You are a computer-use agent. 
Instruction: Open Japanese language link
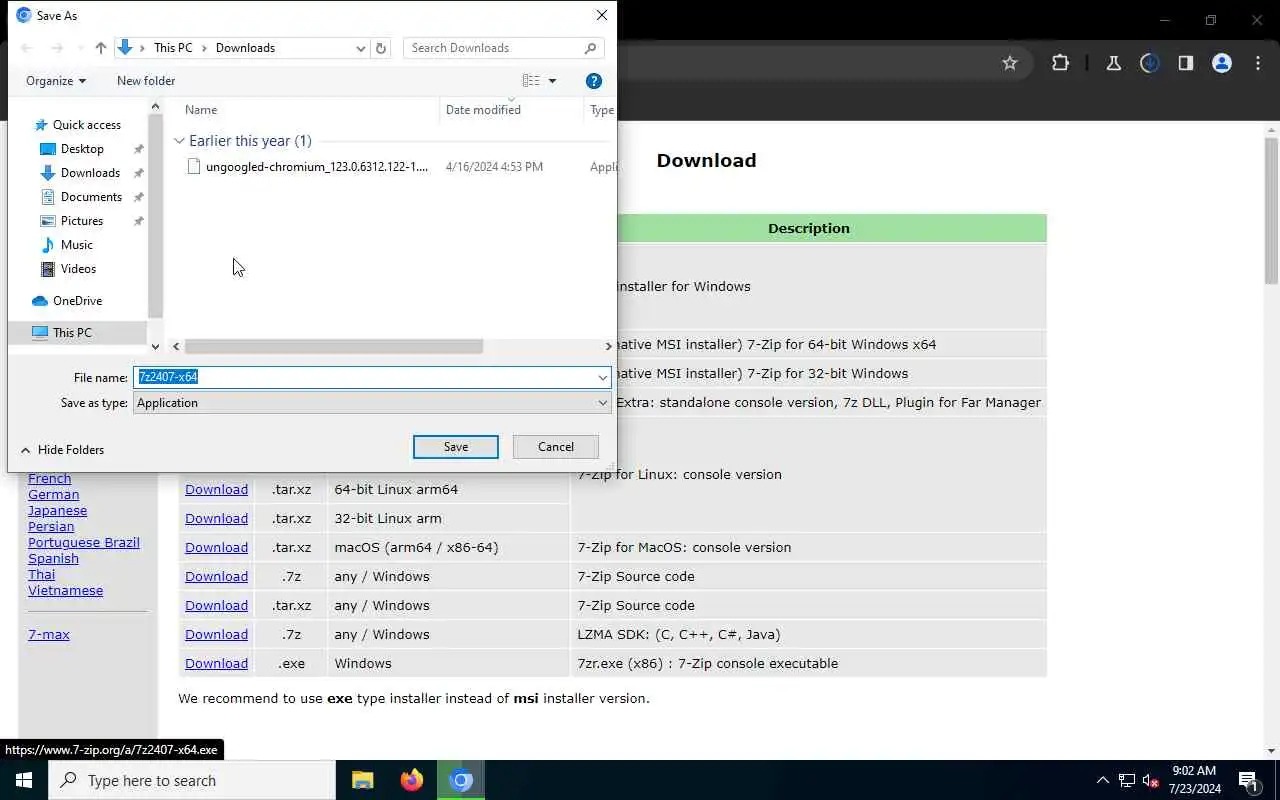click(57, 511)
